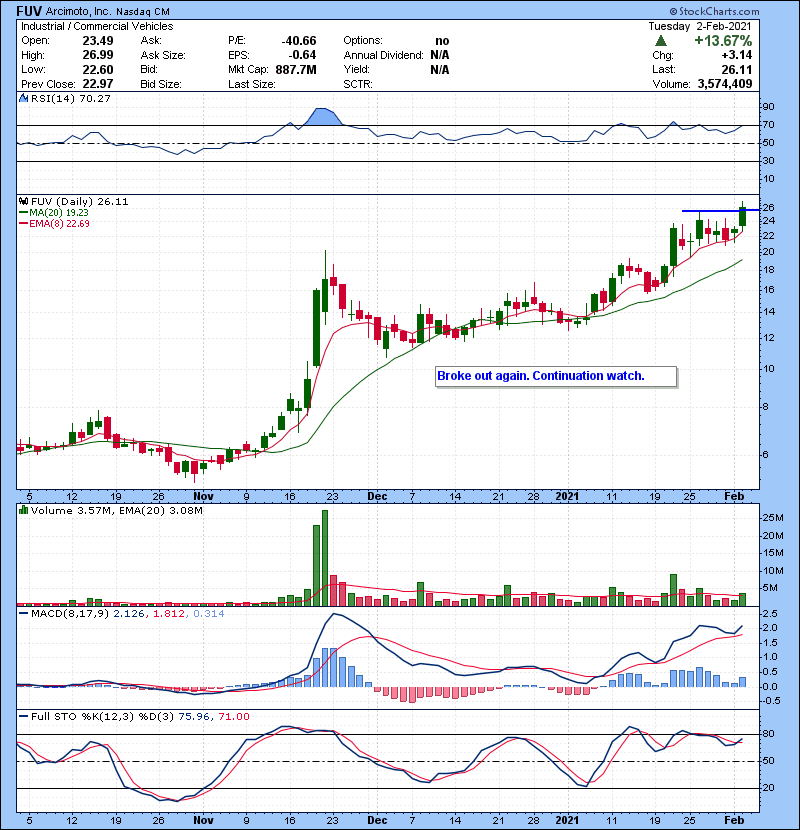
Task: Click the Last Size: label
Action: pyautogui.click(x=252, y=84)
